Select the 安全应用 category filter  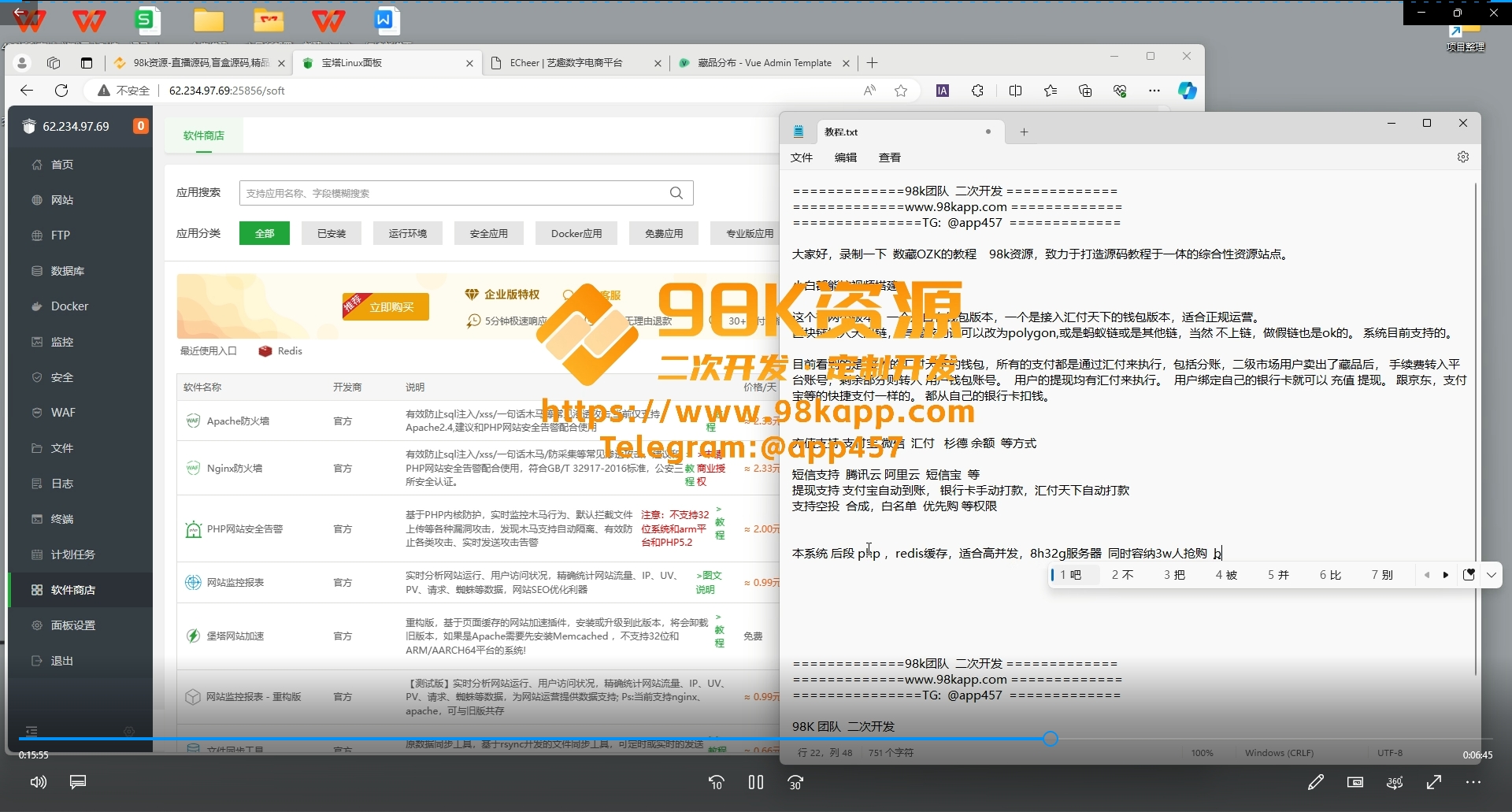click(489, 233)
